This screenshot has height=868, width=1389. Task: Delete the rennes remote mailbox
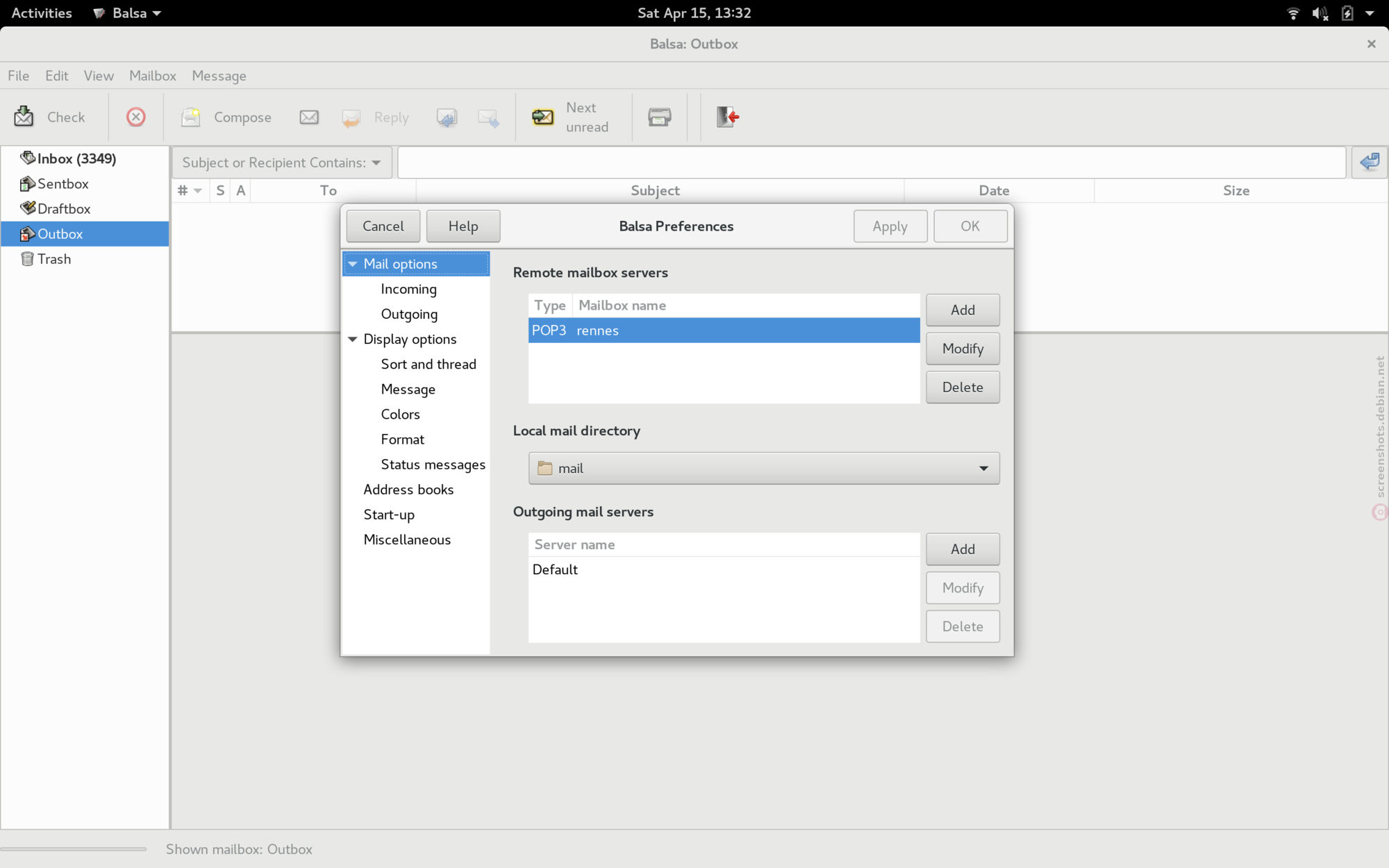tap(963, 387)
